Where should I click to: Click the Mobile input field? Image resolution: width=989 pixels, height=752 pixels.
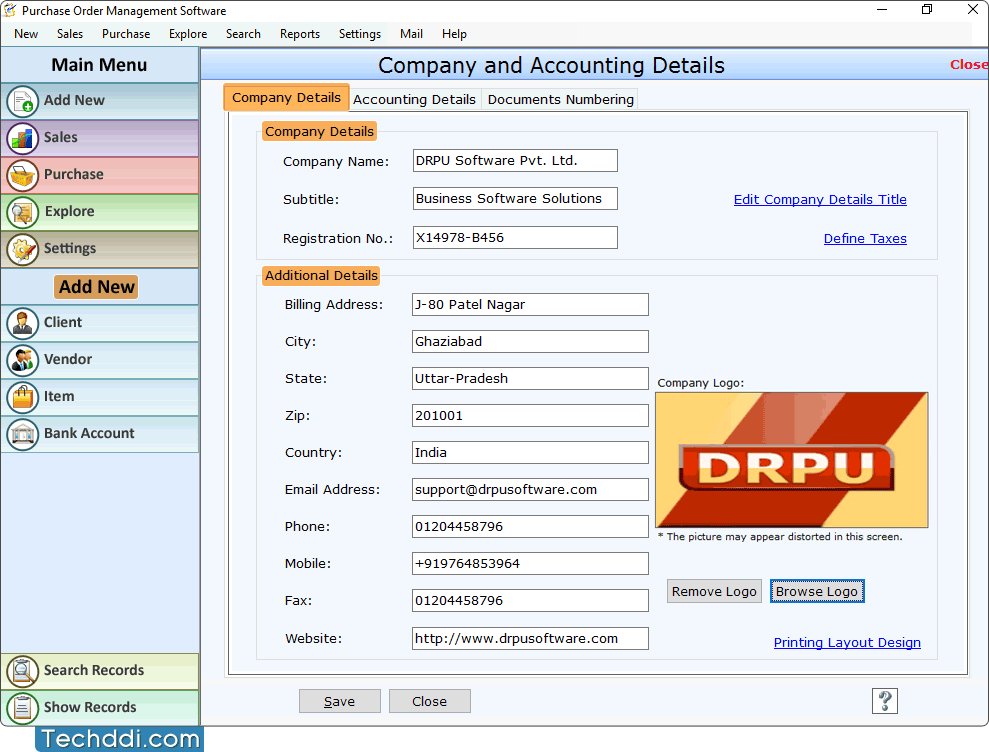pos(530,564)
